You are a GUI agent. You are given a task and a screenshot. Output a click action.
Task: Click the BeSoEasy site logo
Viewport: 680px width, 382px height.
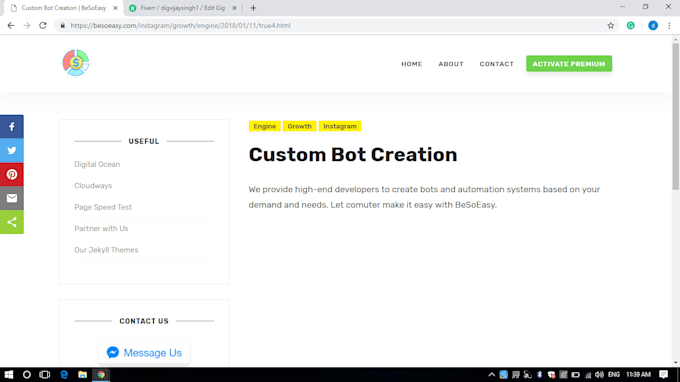(76, 63)
